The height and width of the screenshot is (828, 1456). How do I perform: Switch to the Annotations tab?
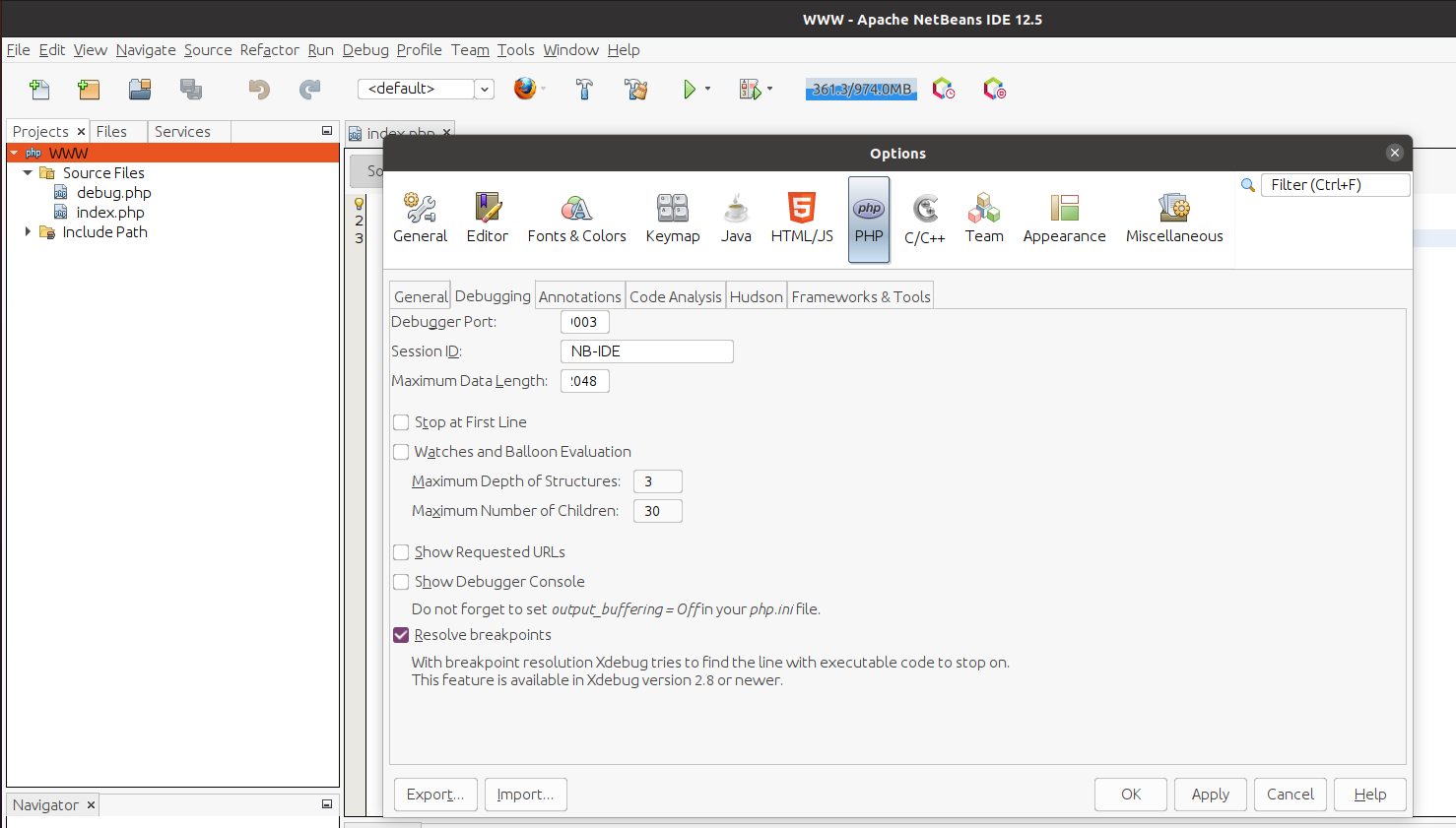click(x=579, y=296)
